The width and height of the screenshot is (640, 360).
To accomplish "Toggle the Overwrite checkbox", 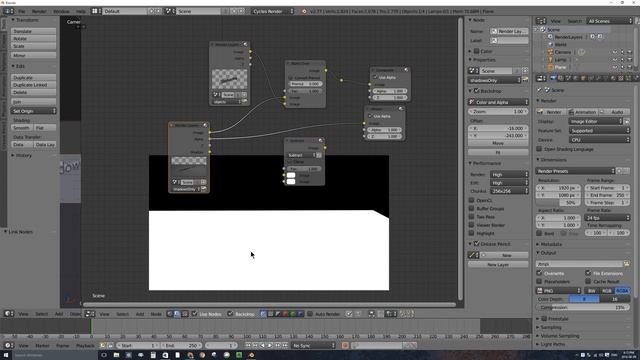I will (x=539, y=273).
